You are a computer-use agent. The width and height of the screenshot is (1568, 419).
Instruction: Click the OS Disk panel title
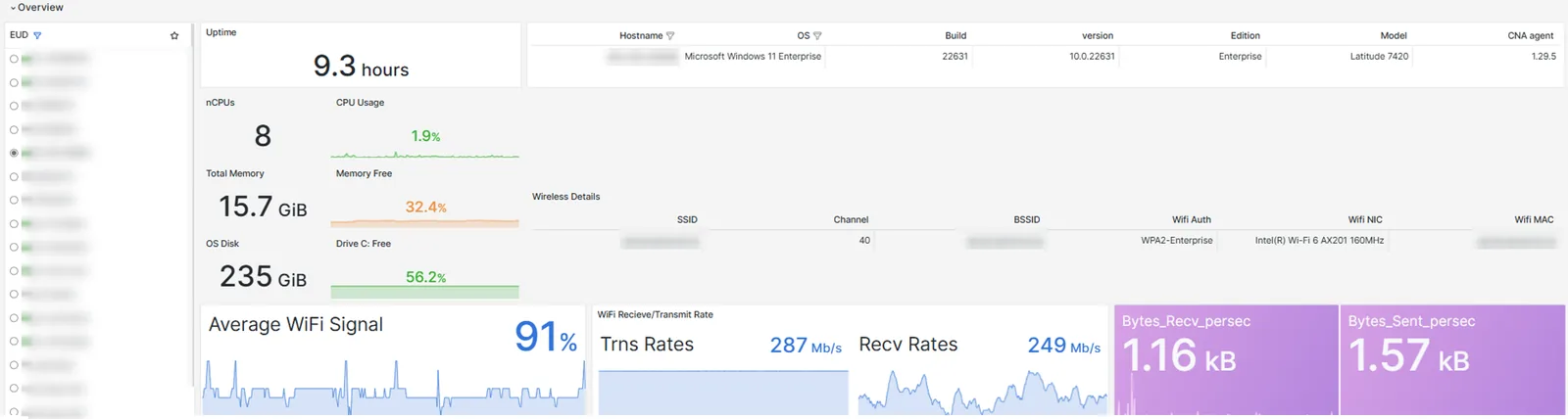[222, 243]
